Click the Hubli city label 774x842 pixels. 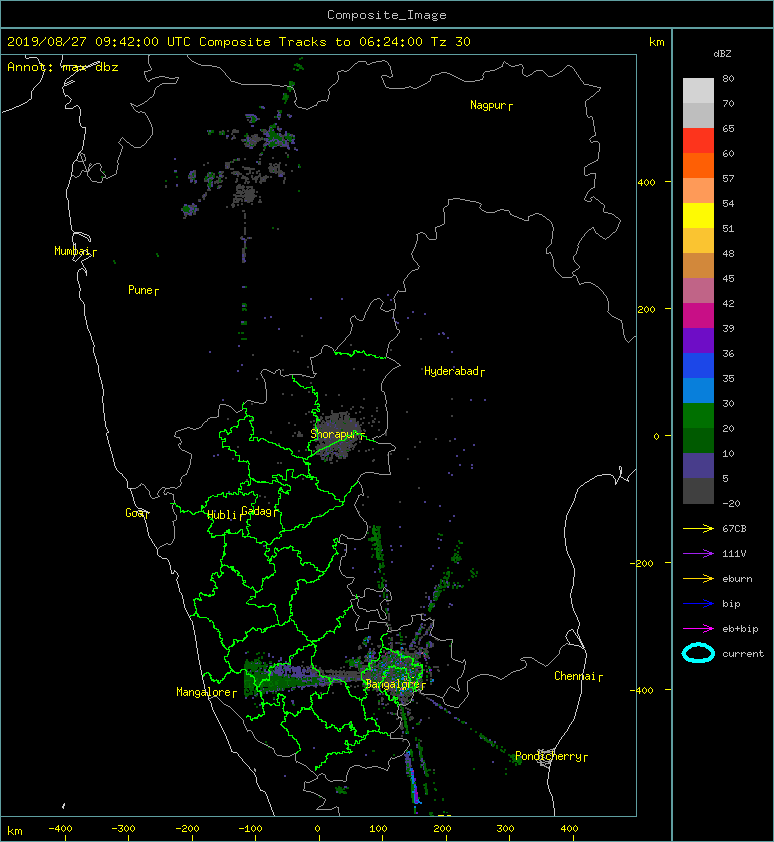click(x=222, y=515)
